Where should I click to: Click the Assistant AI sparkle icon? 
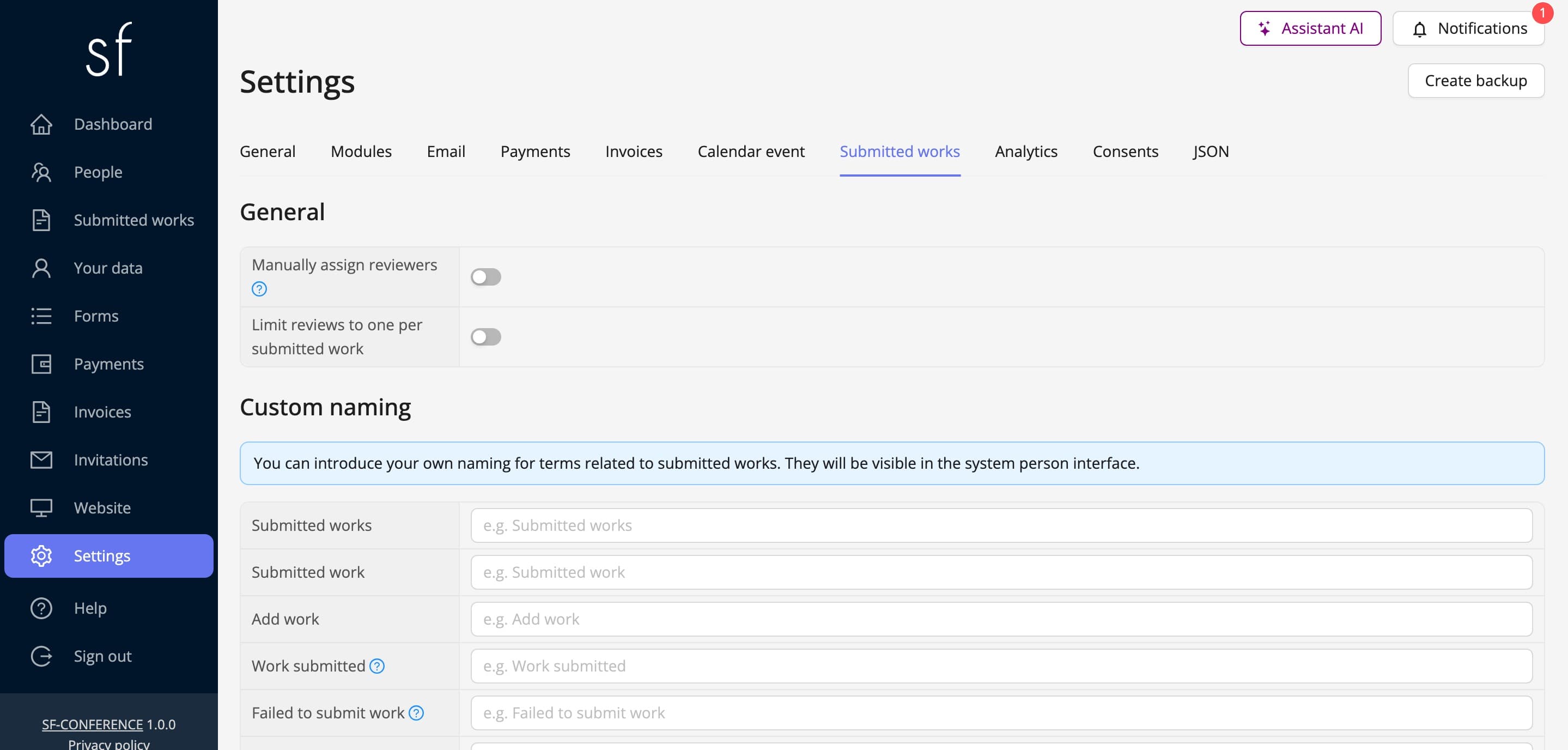click(1264, 28)
